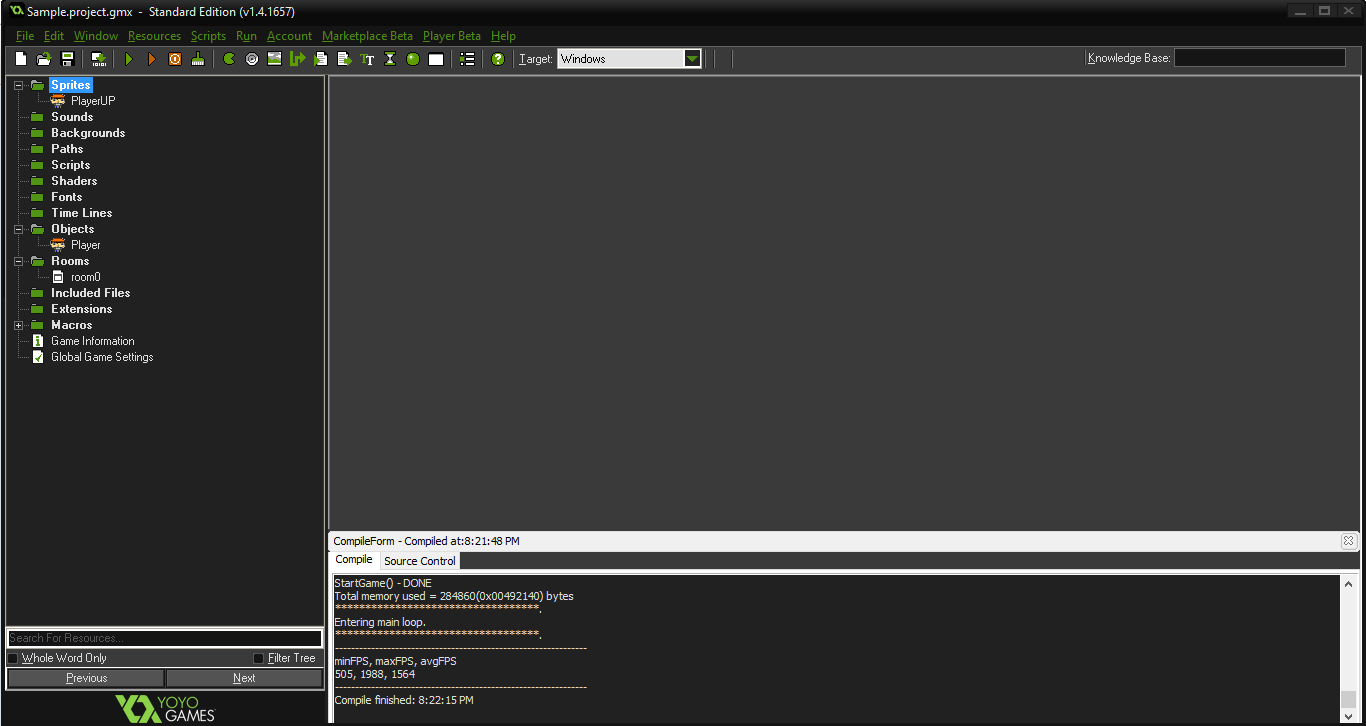This screenshot has width=1366, height=726.
Task: Open Global Game Settings in the tree
Action: coord(102,357)
